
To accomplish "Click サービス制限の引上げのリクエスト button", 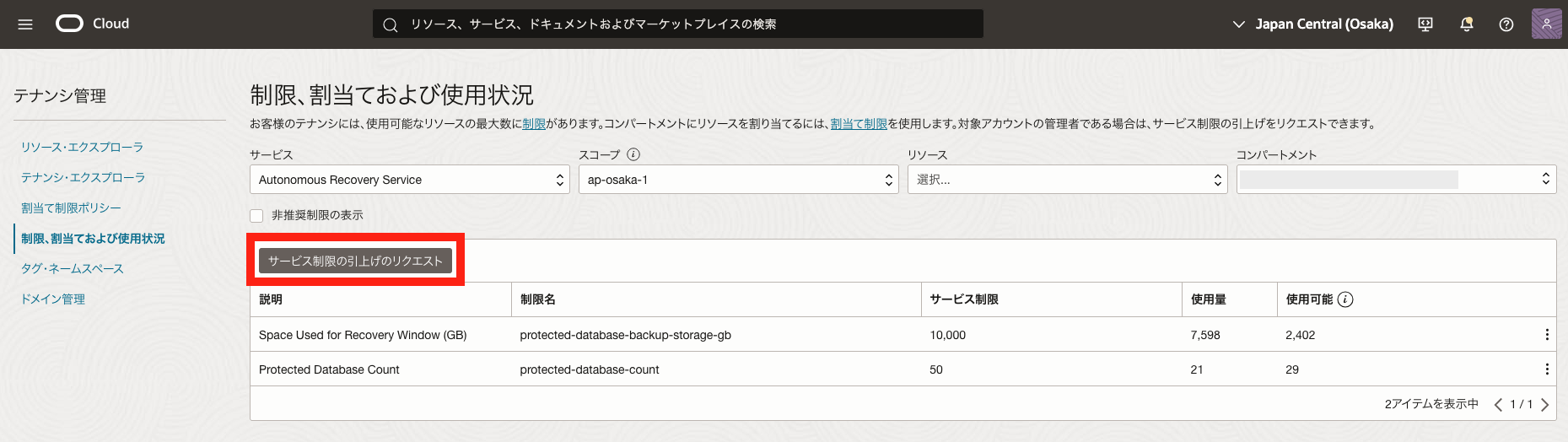I will pyautogui.click(x=355, y=261).
